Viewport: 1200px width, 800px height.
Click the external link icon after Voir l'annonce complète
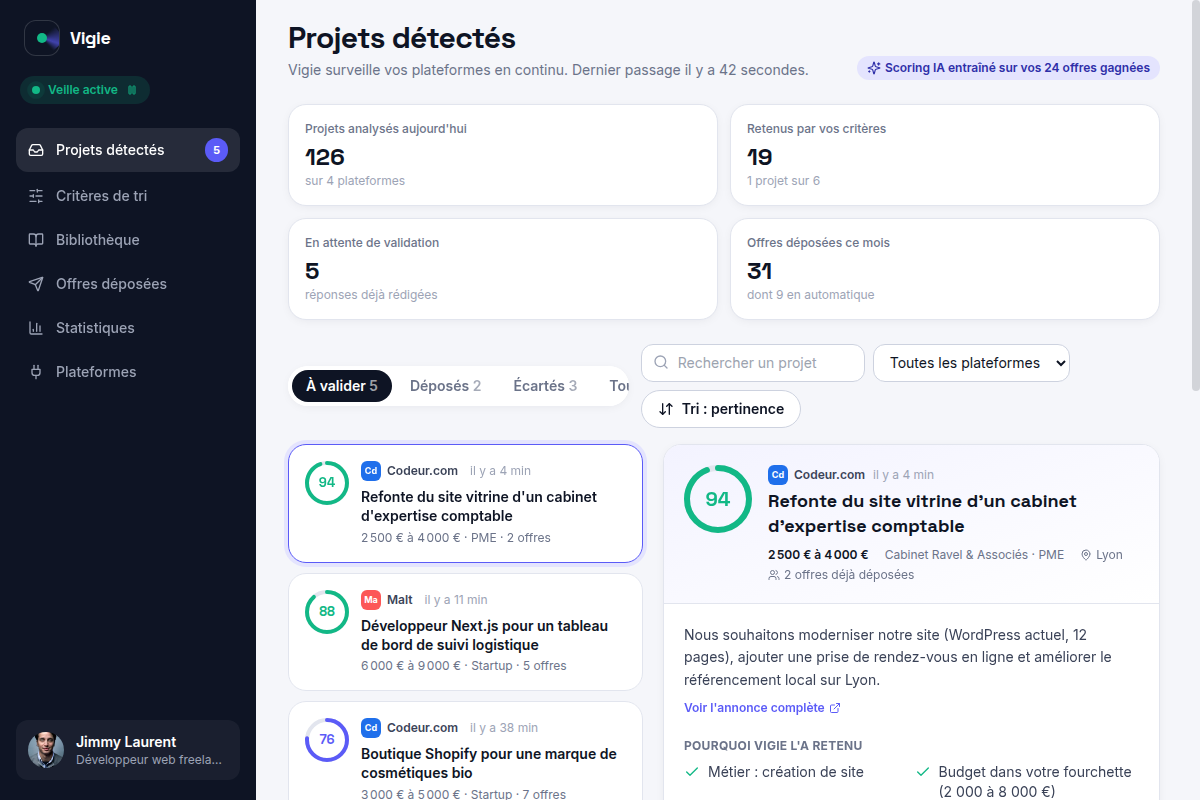coord(835,708)
